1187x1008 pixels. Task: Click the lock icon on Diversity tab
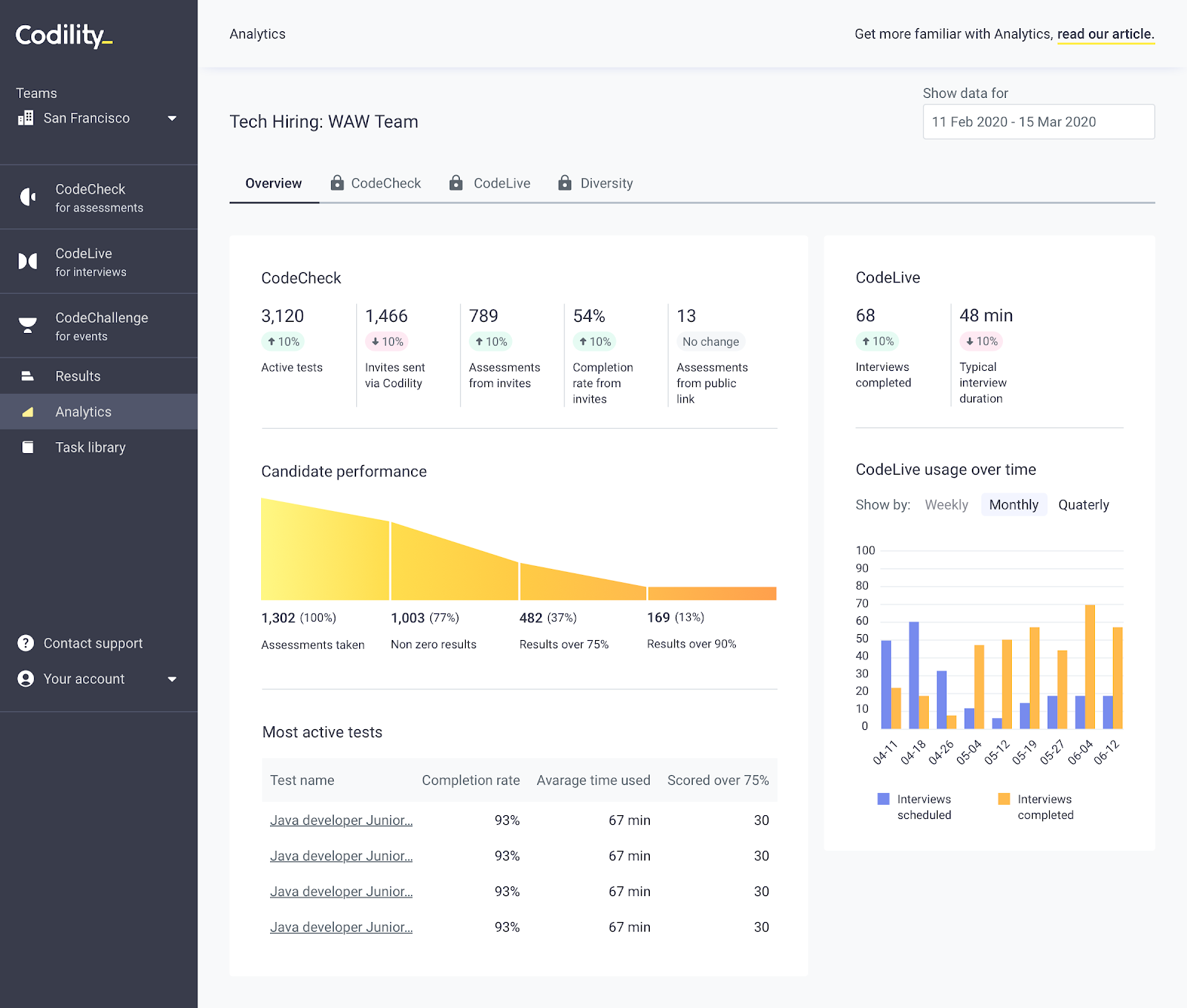coord(565,182)
